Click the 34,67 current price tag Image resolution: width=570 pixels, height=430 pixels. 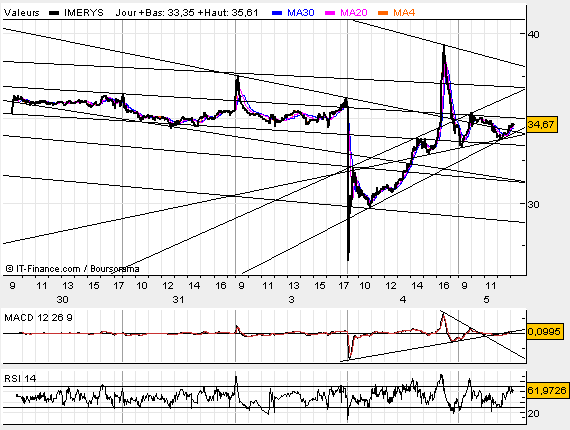542,125
